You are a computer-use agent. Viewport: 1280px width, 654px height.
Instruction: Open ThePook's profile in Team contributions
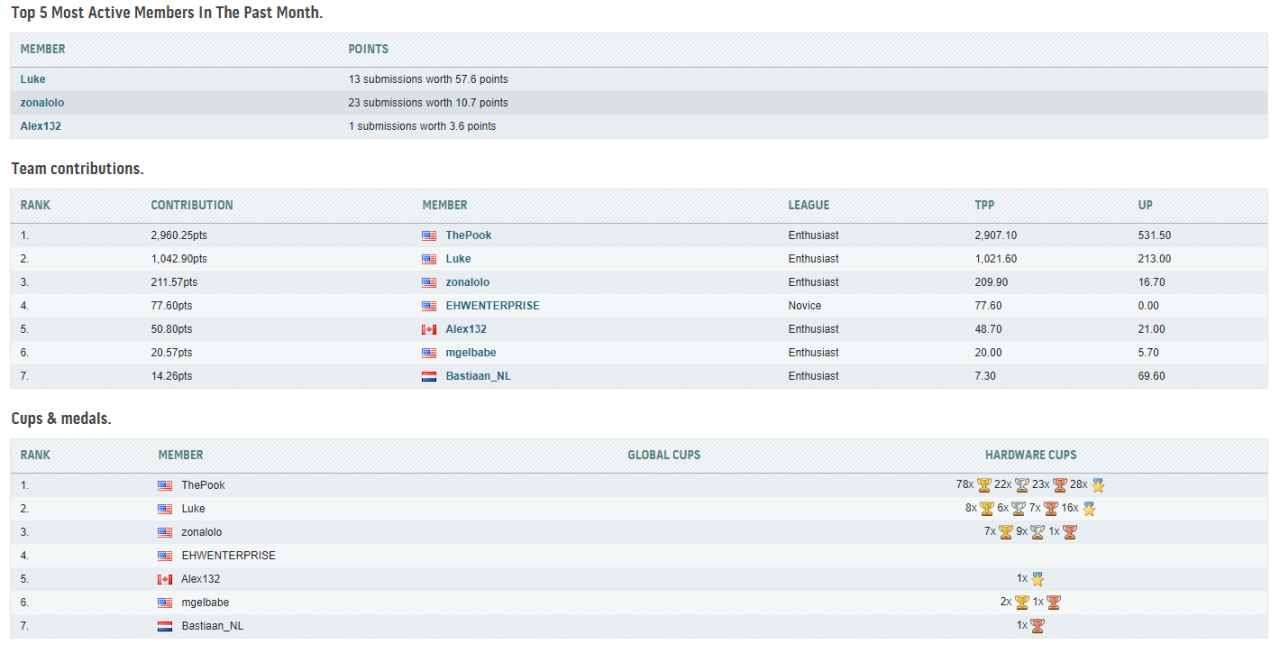tap(468, 235)
